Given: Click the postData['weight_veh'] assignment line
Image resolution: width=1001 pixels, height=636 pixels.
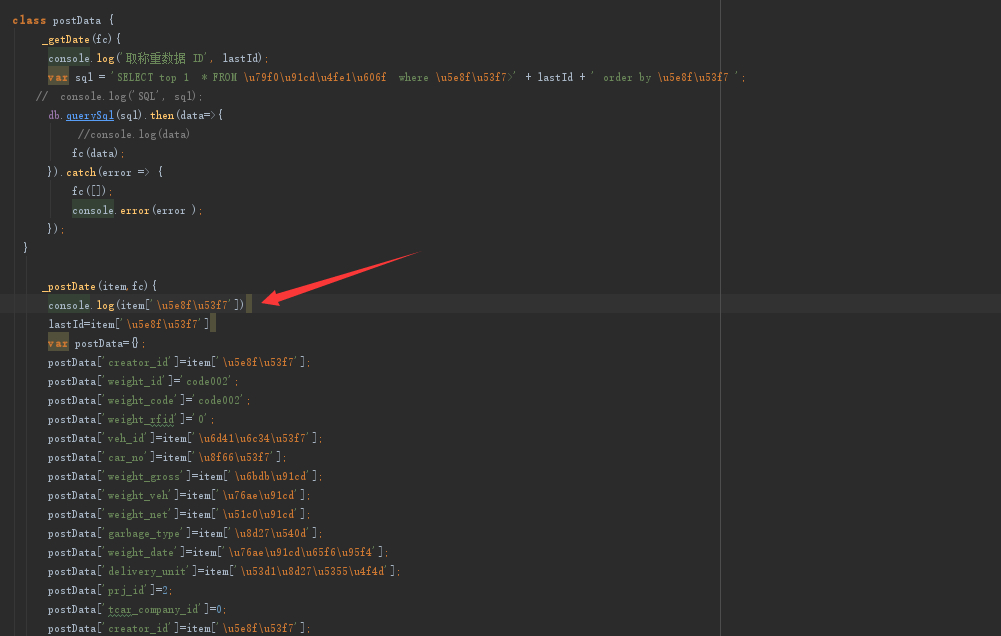Looking at the screenshot, I should point(179,496).
